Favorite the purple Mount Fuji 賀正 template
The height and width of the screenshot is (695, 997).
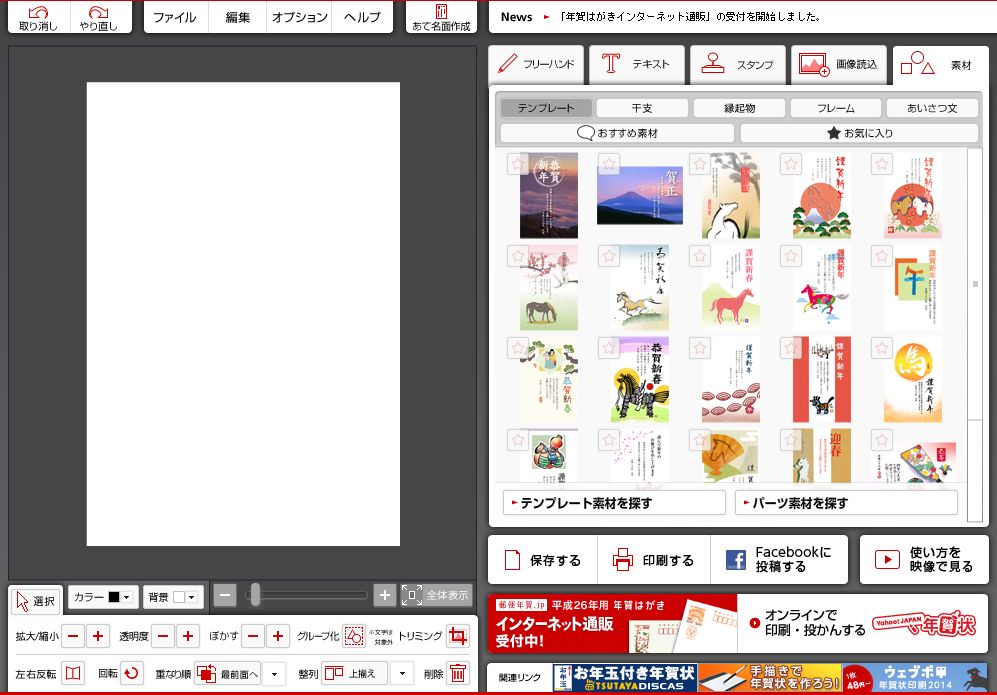609,164
